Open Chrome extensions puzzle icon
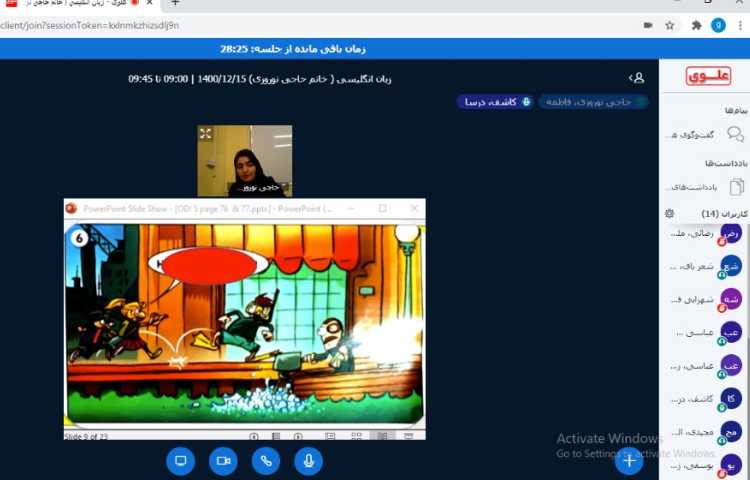The height and width of the screenshot is (480, 750). [x=696, y=25]
